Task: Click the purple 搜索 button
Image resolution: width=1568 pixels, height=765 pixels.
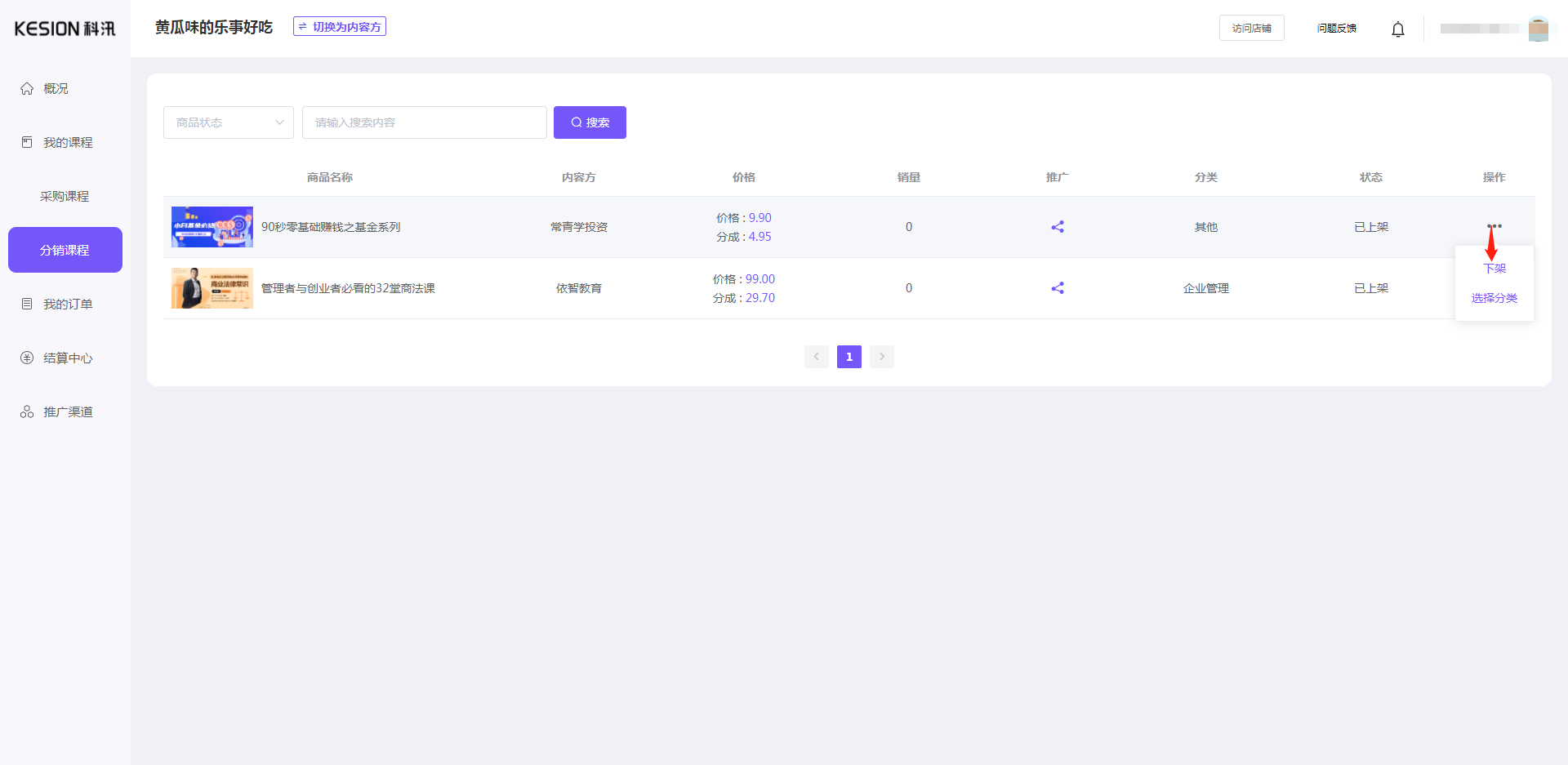Action: point(589,122)
